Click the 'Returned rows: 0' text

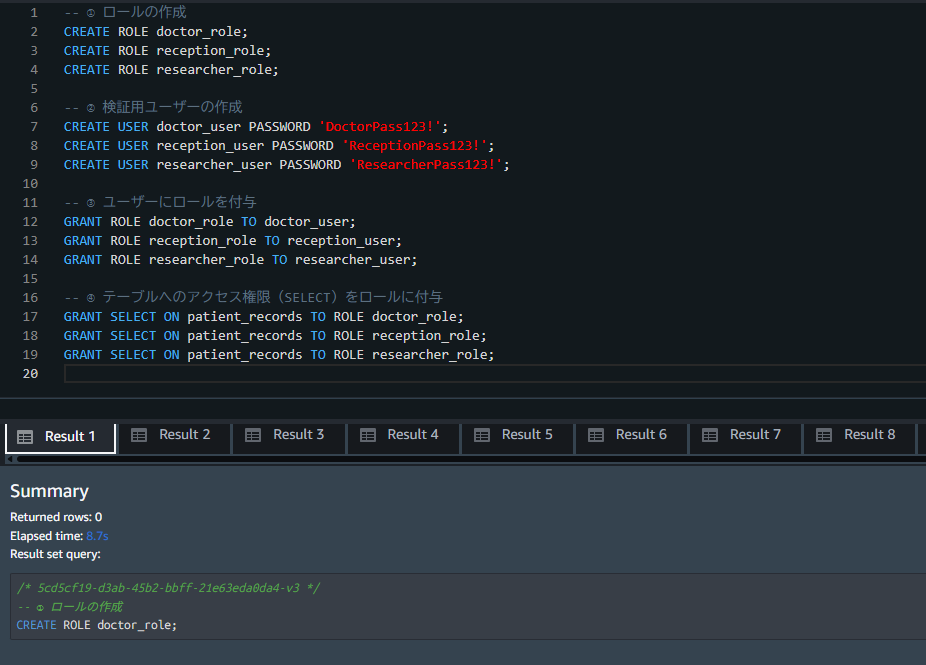click(x=56, y=517)
